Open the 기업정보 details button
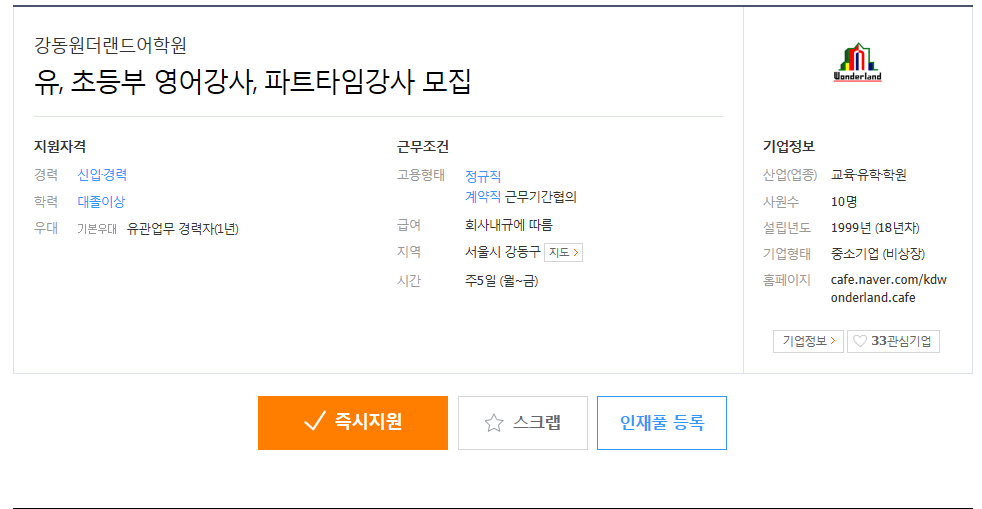982x509 pixels. [808, 341]
